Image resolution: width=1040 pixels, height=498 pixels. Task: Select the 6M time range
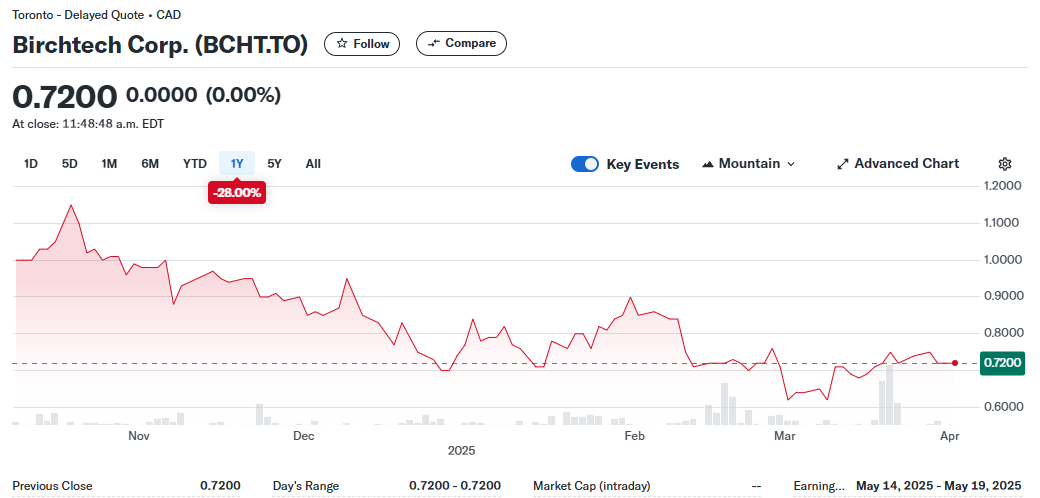pyautogui.click(x=150, y=164)
